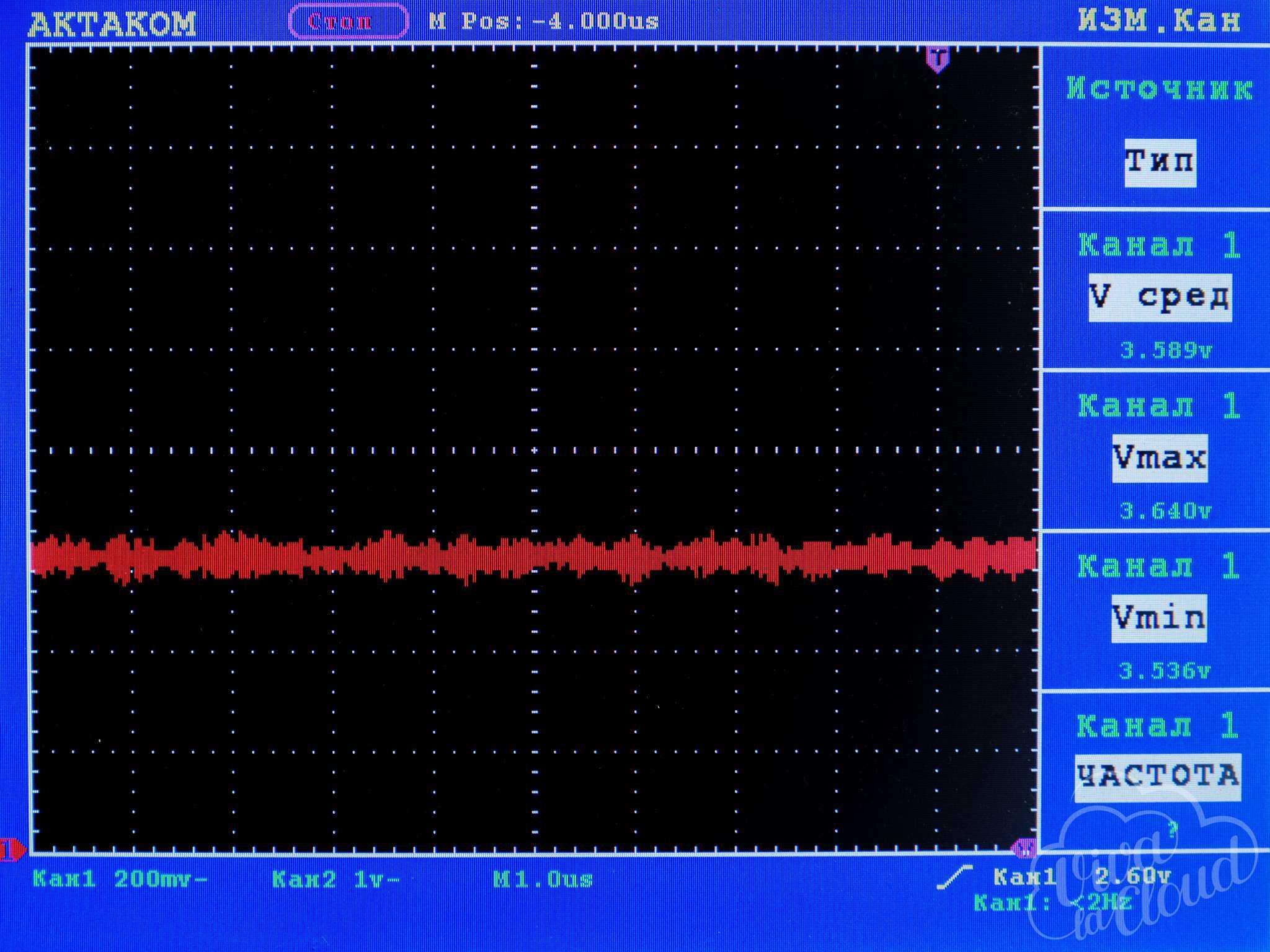Click the Кан1: <2Hz frequency readout
1270x952 pixels.
pyautogui.click(x=1054, y=902)
